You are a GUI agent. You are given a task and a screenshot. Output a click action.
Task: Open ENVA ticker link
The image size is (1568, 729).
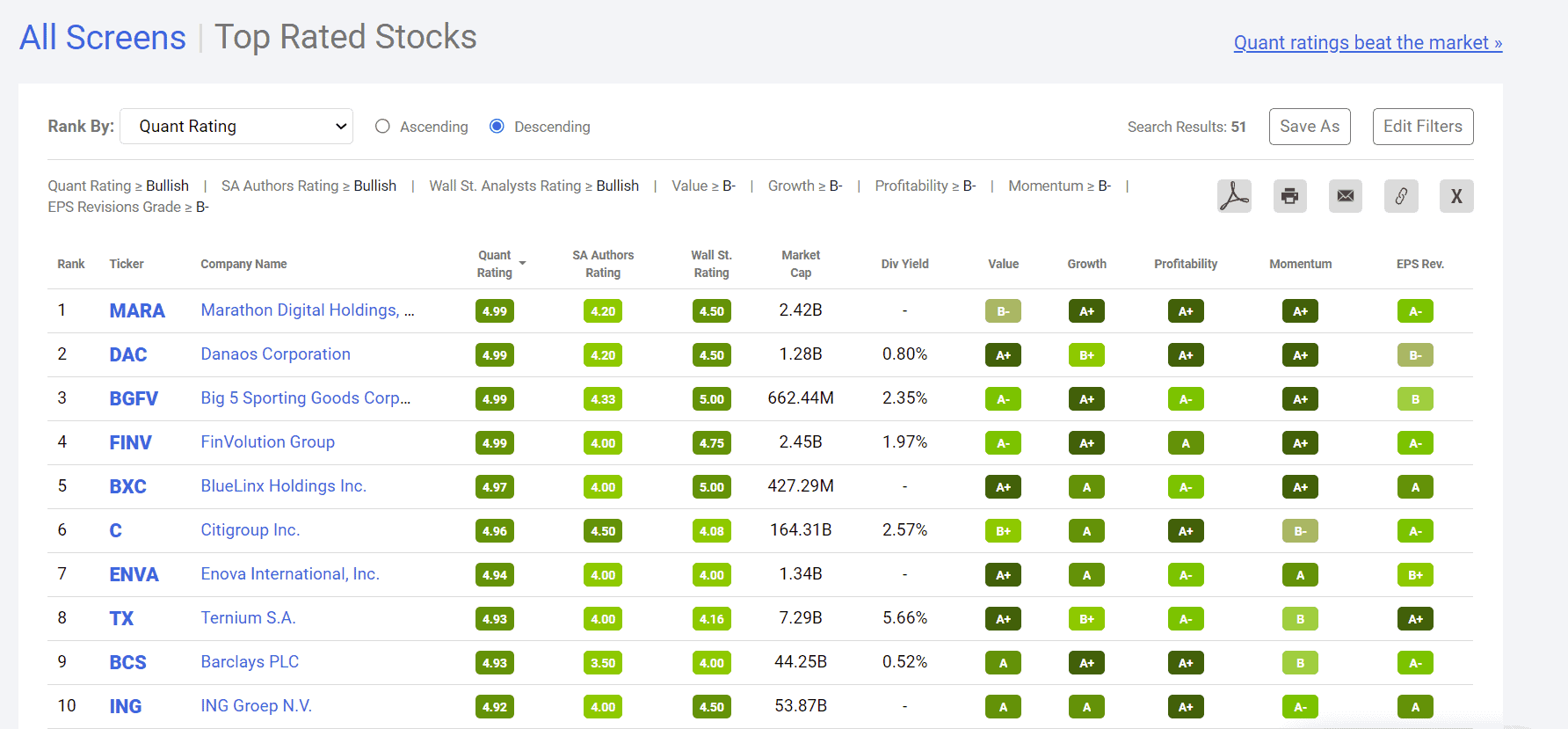(x=134, y=574)
